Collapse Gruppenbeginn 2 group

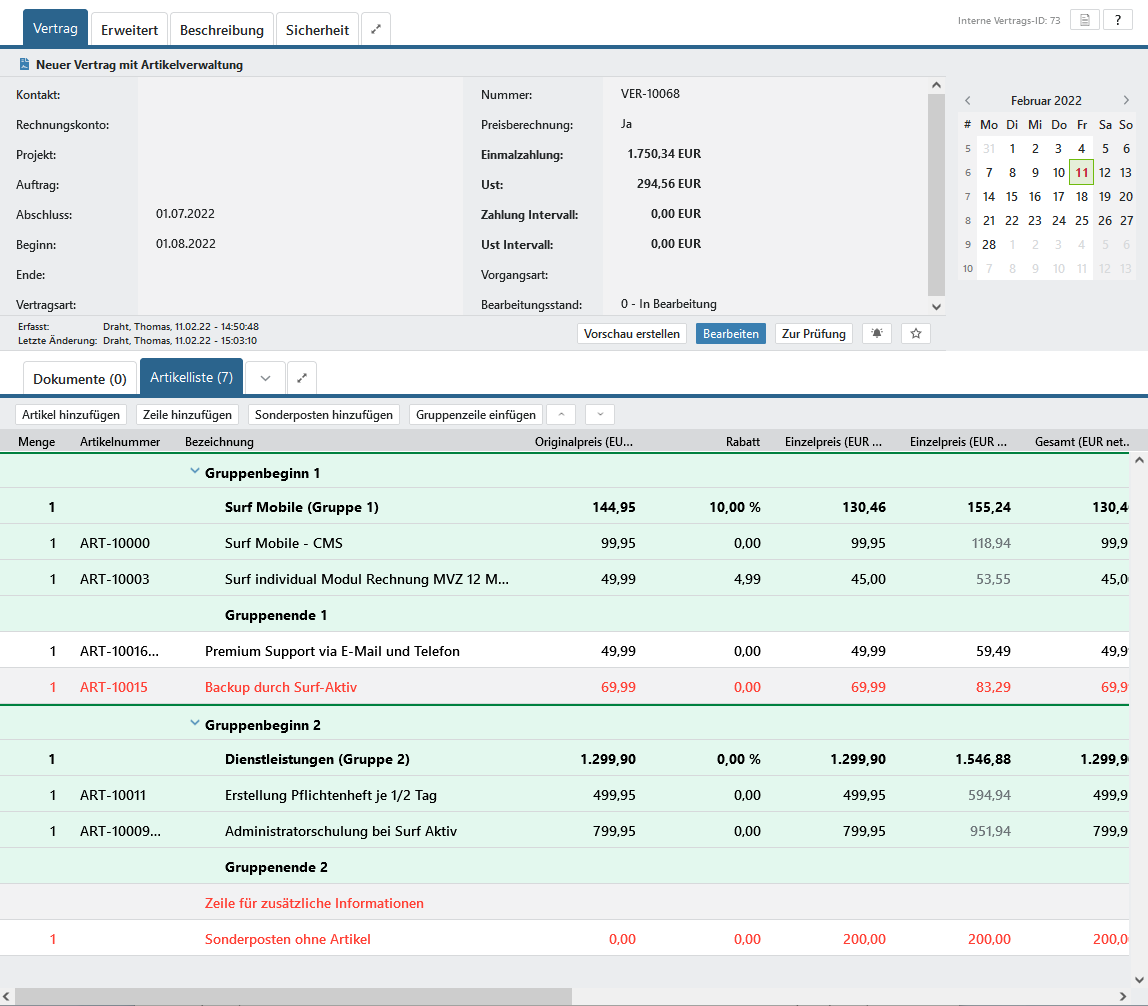tap(195, 725)
